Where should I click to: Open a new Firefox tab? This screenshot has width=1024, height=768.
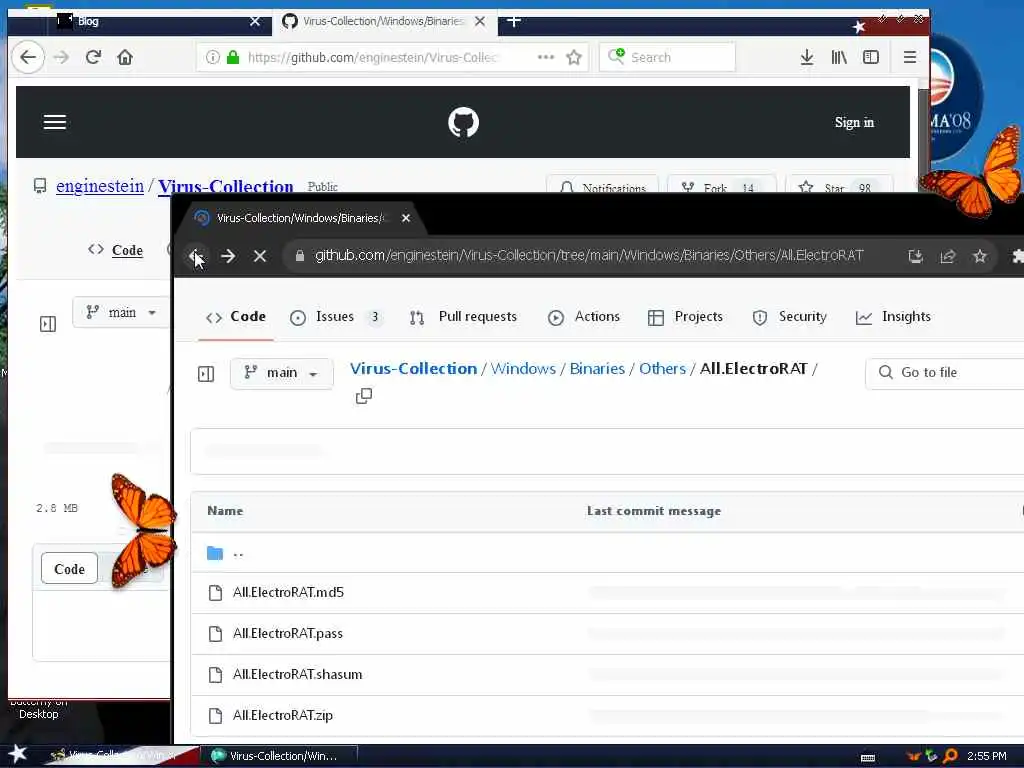click(514, 22)
